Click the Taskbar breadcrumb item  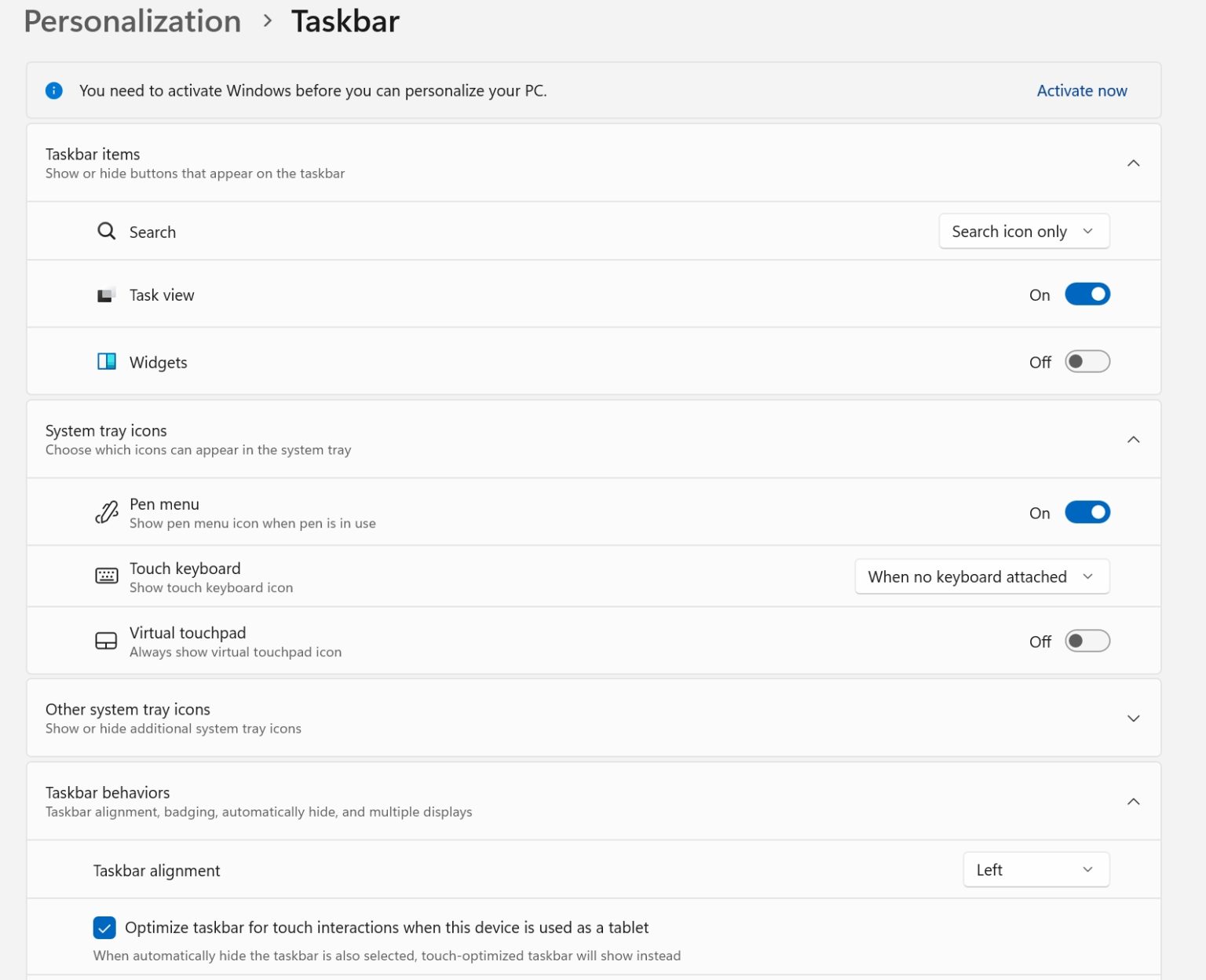(x=345, y=21)
